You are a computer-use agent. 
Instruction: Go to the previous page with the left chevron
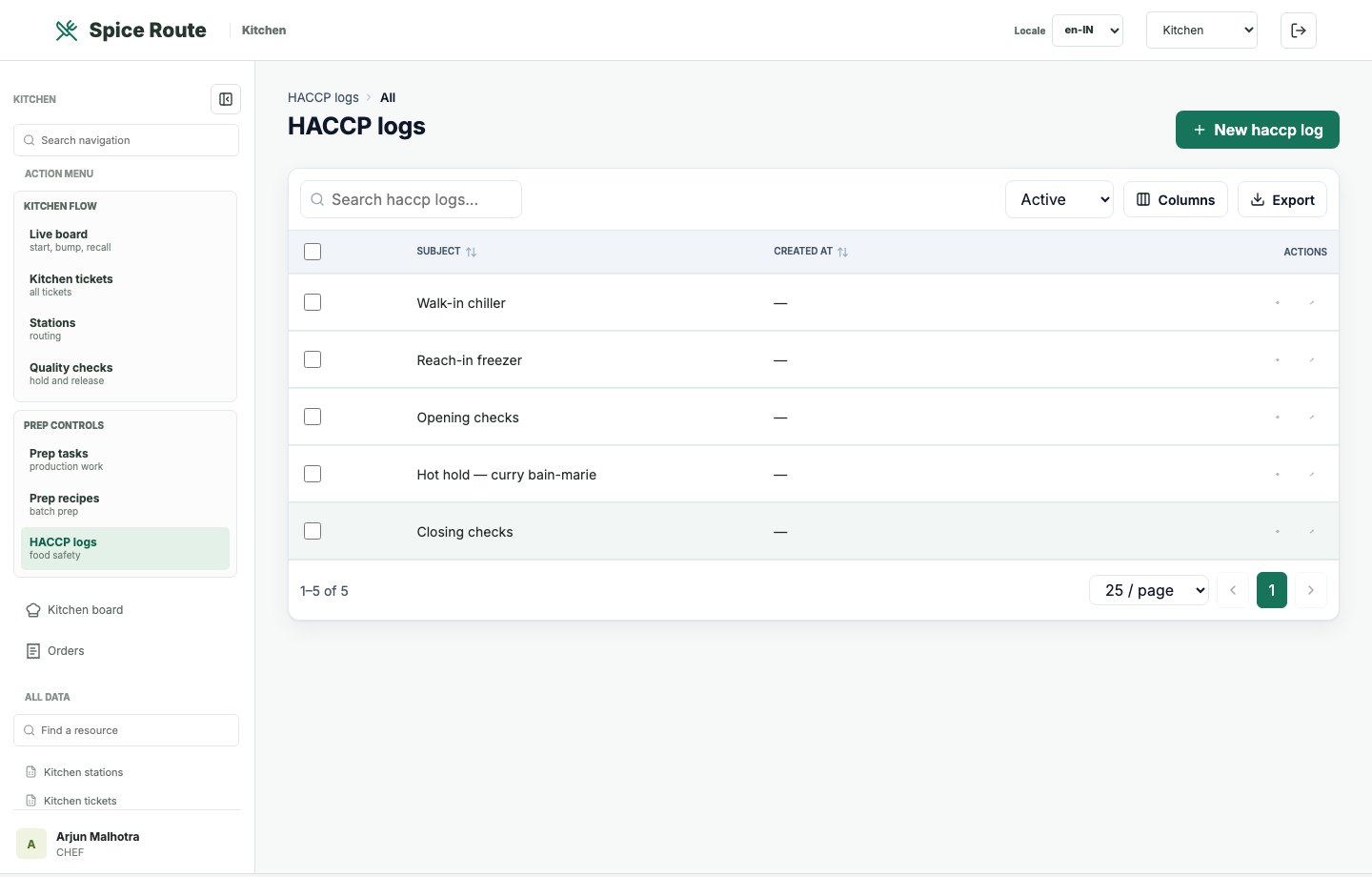(1233, 590)
